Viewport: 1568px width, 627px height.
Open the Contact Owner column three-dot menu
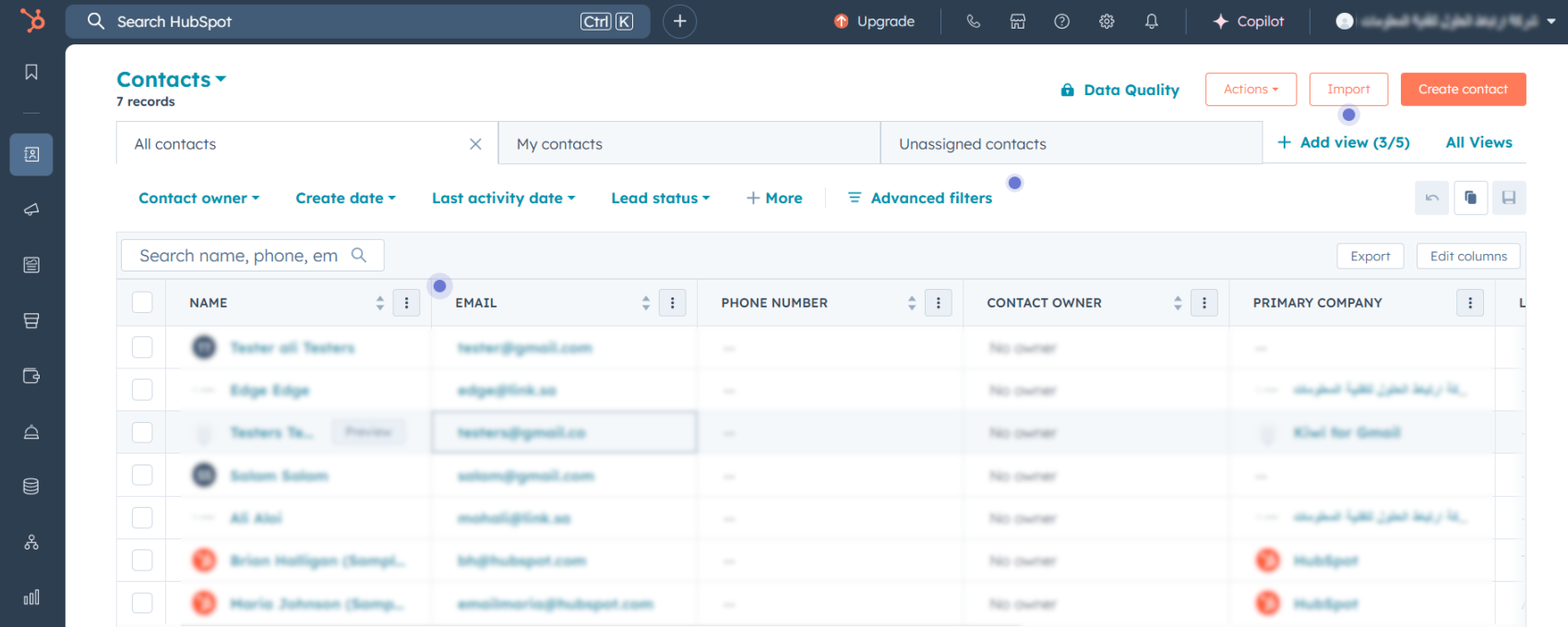(1203, 303)
